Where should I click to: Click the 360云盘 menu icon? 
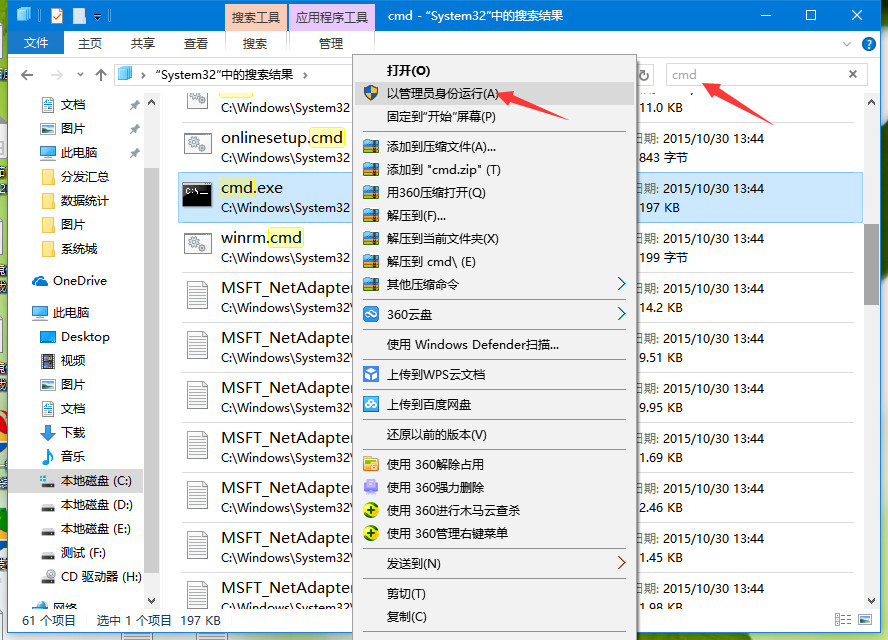(371, 314)
